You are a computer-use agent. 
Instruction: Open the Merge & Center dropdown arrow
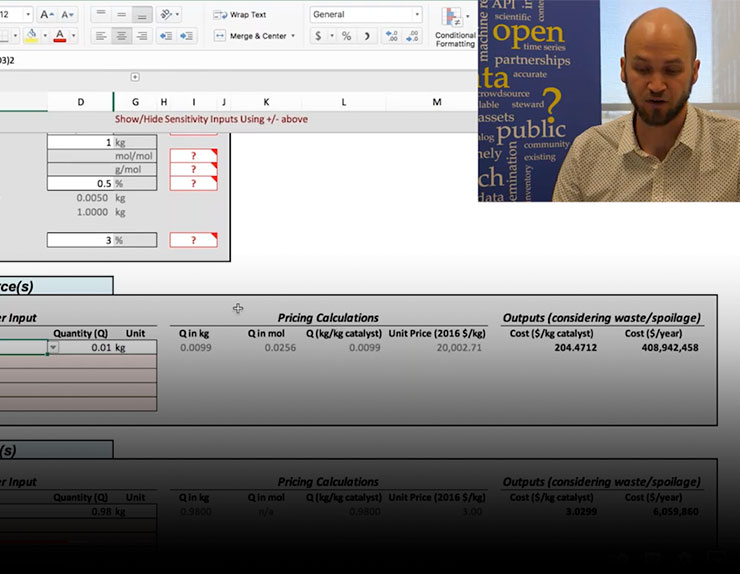point(293,36)
